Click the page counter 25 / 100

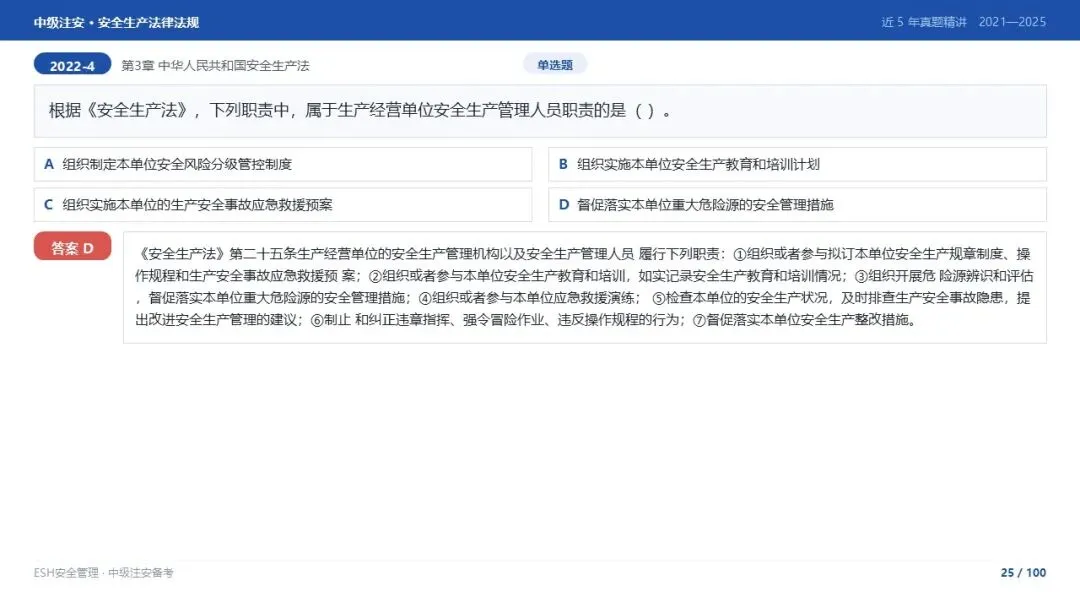tap(1024, 573)
